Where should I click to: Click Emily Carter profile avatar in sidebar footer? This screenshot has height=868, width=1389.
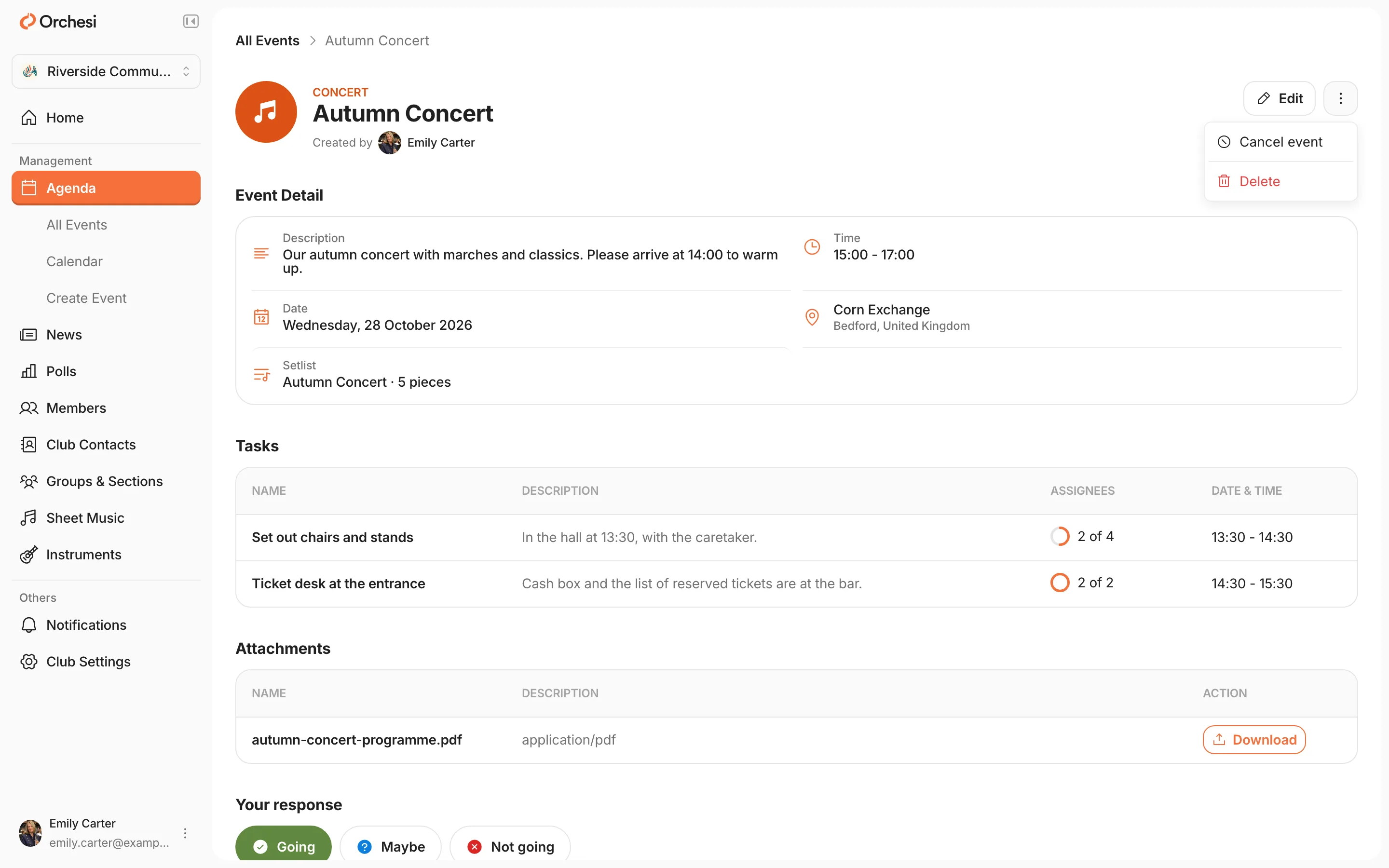point(30,833)
